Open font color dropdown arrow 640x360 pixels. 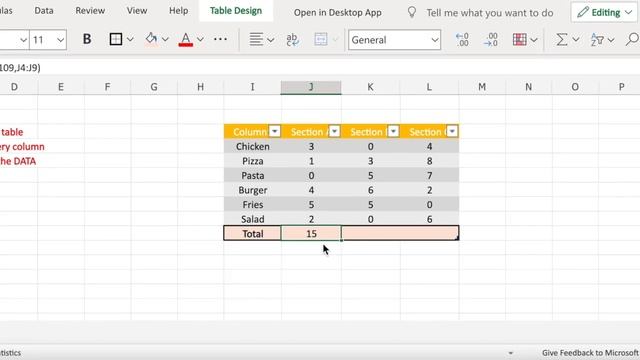[x=200, y=40]
